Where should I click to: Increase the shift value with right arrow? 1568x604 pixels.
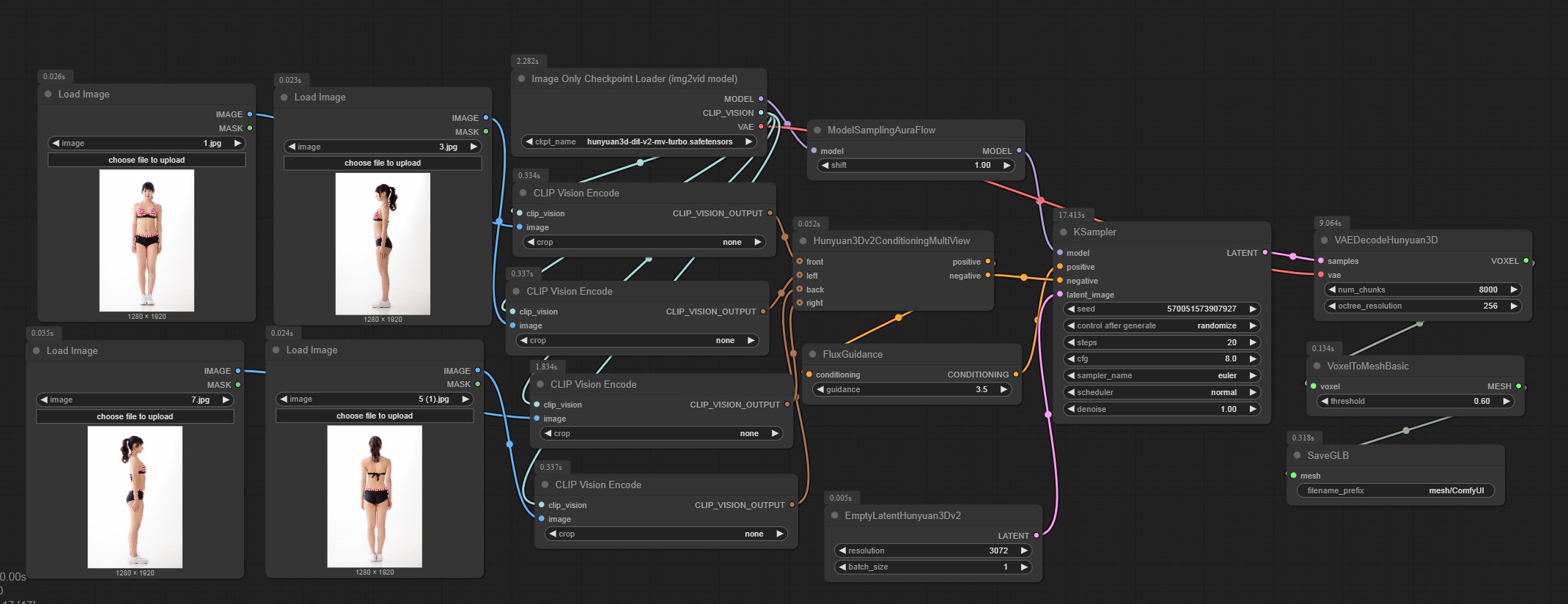(x=1007, y=166)
